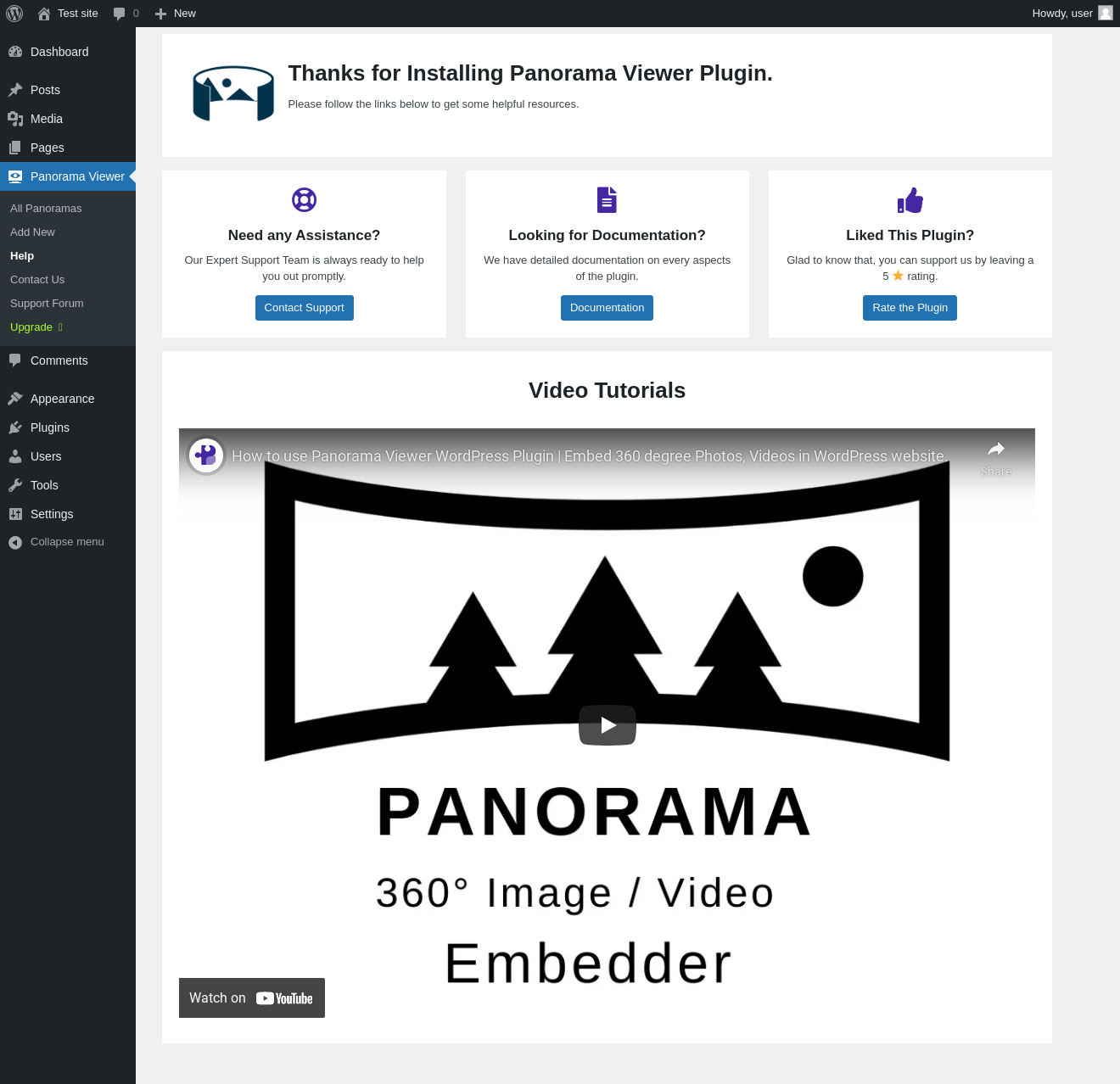1120x1084 pixels.
Task: Open Tools menu
Action: [68, 485]
